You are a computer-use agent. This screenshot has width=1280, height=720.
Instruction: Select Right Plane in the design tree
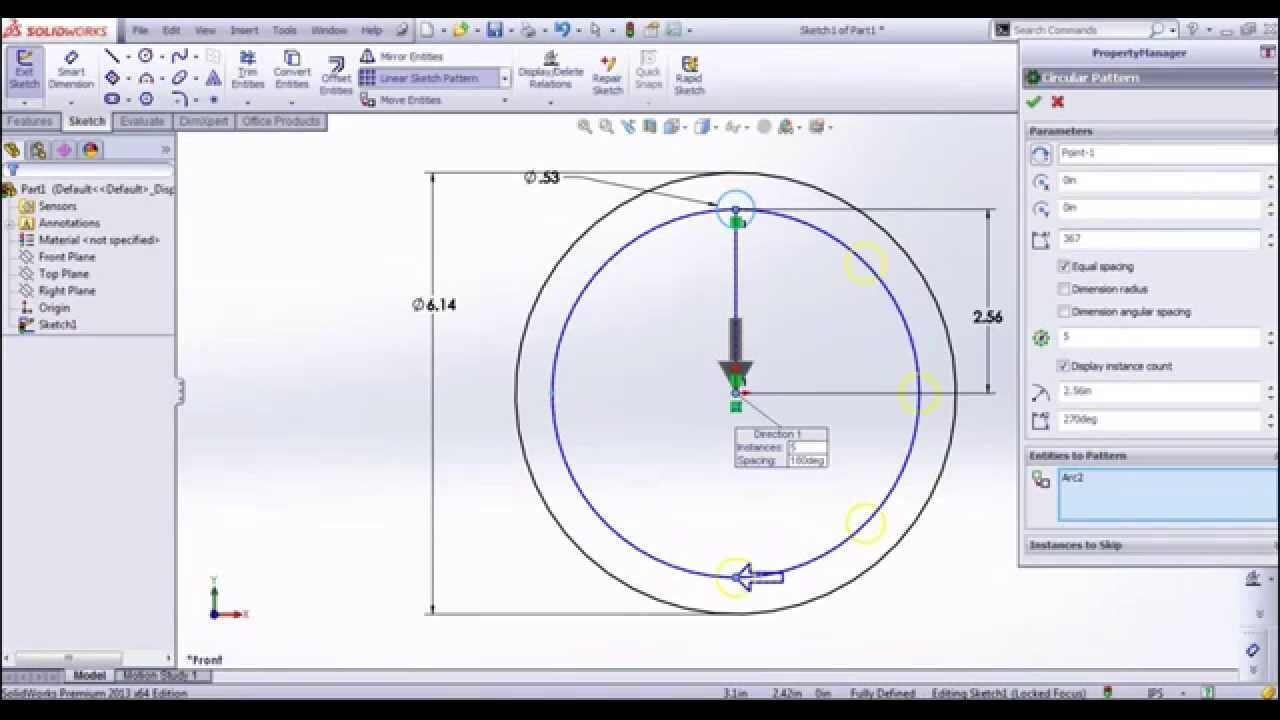point(67,291)
